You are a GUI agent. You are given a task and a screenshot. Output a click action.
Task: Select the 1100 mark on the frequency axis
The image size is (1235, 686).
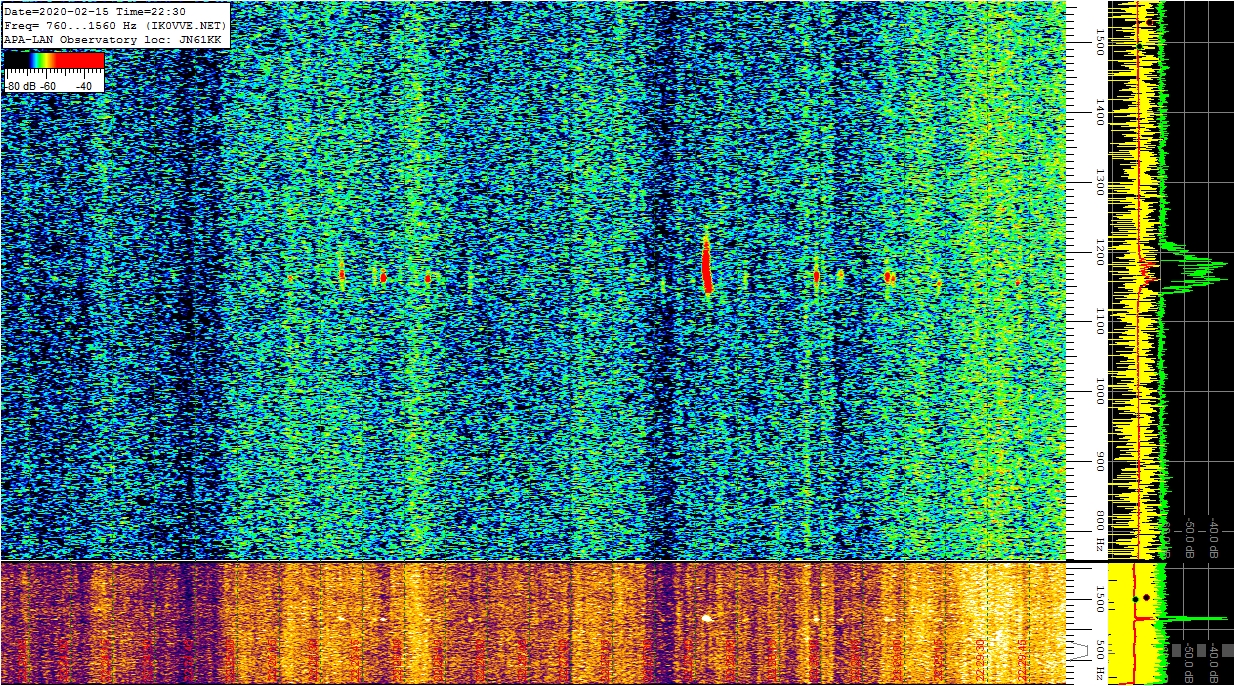[x=1100, y=322]
